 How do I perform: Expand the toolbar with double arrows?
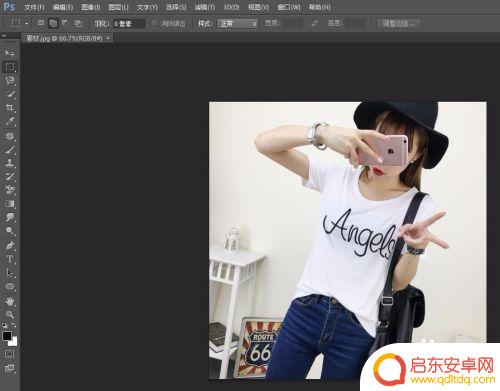[x=4, y=36]
